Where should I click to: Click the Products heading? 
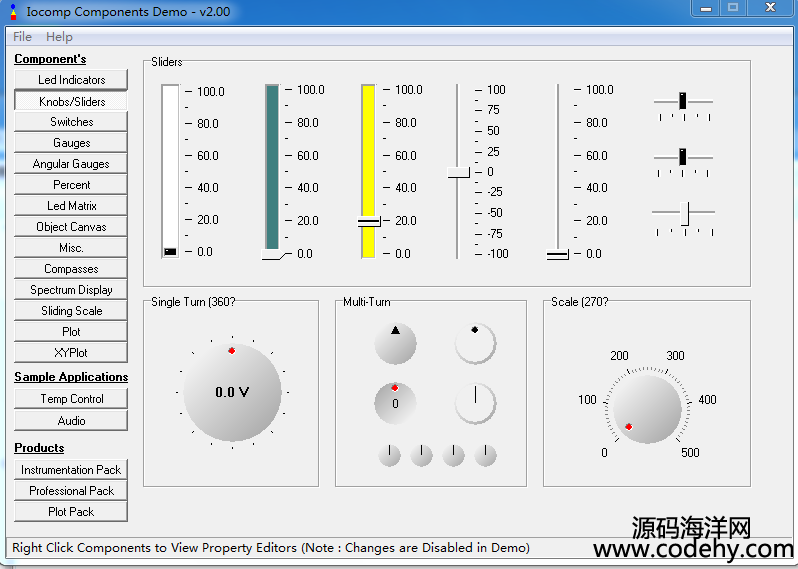point(39,448)
